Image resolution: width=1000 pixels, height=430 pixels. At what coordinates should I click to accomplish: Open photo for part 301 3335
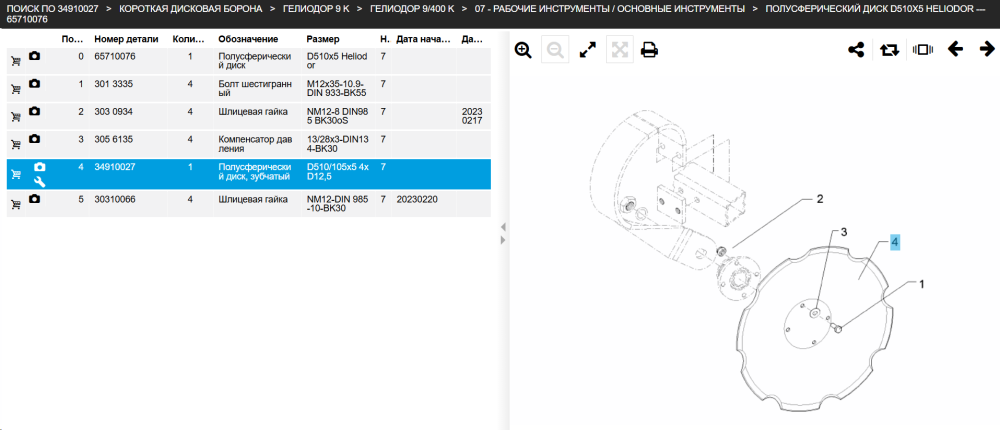(x=34, y=84)
